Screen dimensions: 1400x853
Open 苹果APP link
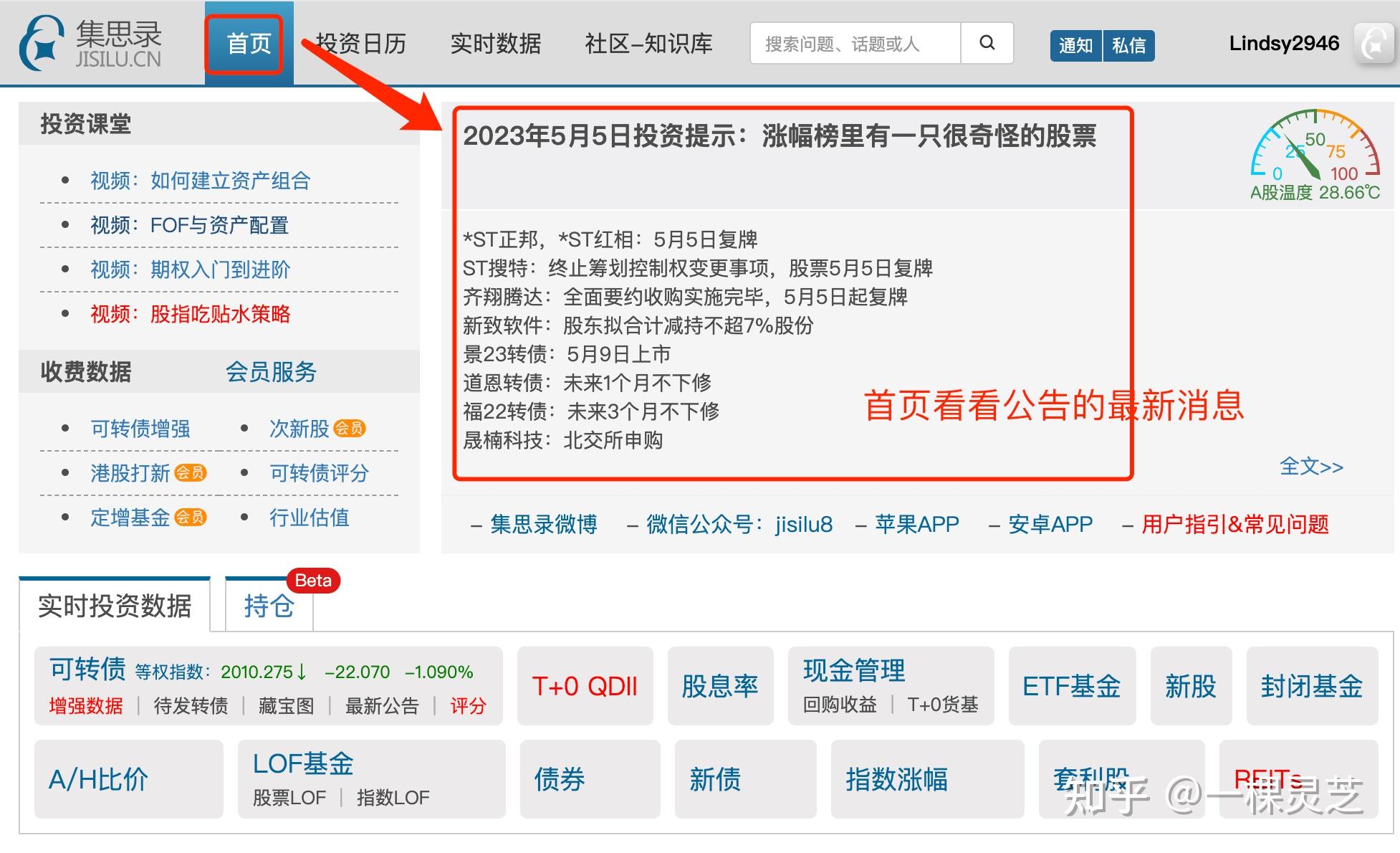[x=917, y=524]
